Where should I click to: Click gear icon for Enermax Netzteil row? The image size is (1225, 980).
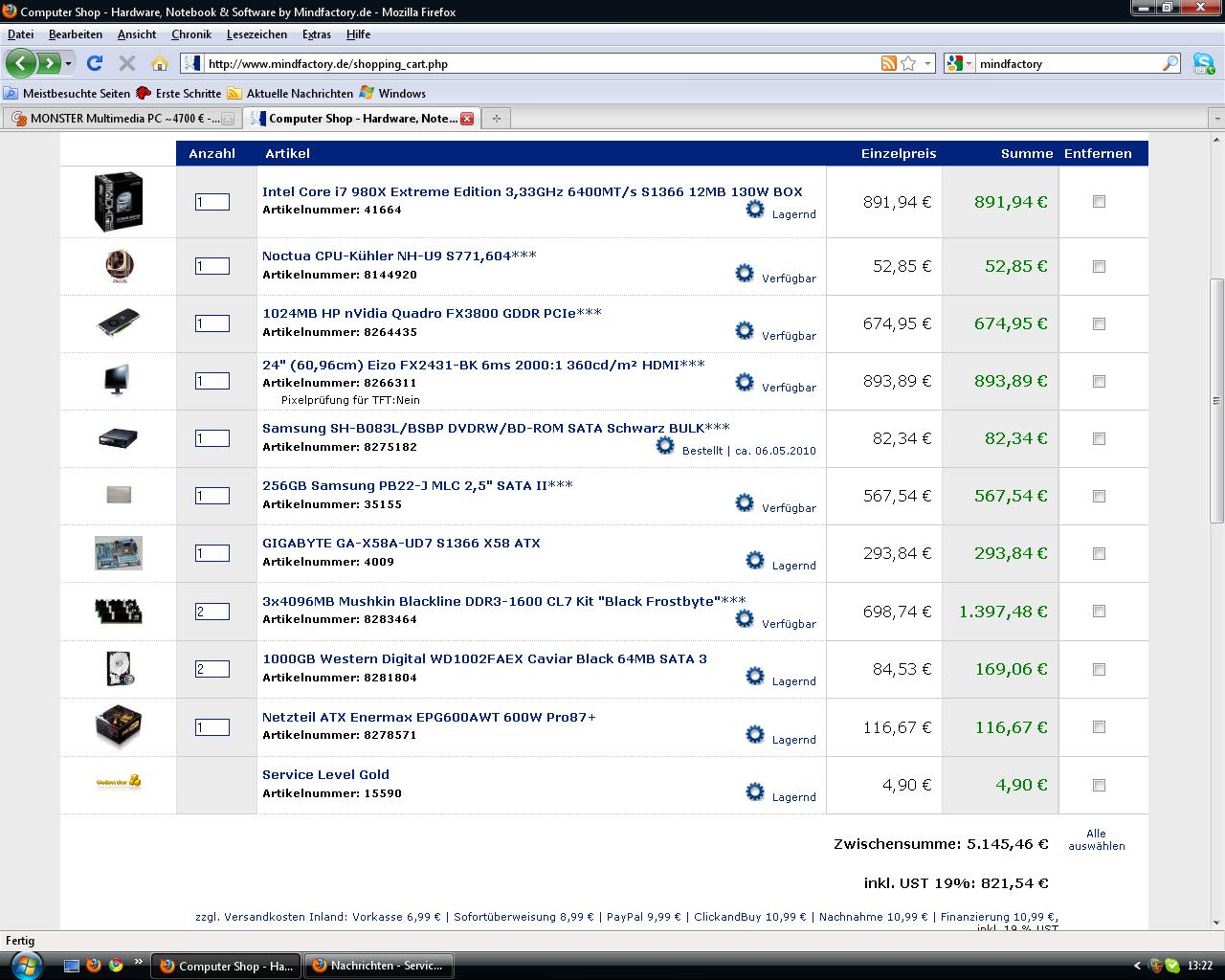755,735
